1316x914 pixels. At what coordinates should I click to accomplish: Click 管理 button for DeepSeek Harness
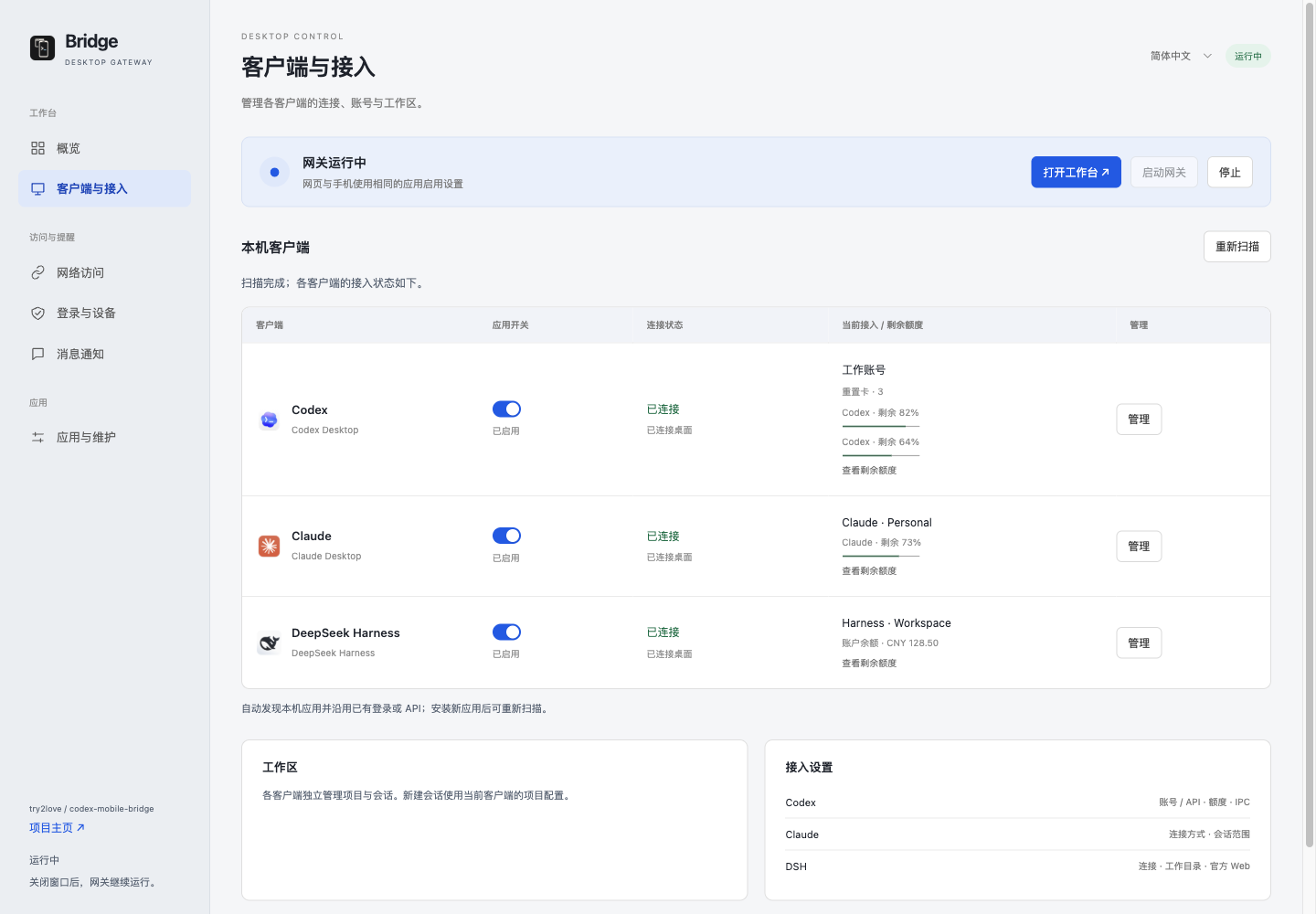coord(1139,643)
